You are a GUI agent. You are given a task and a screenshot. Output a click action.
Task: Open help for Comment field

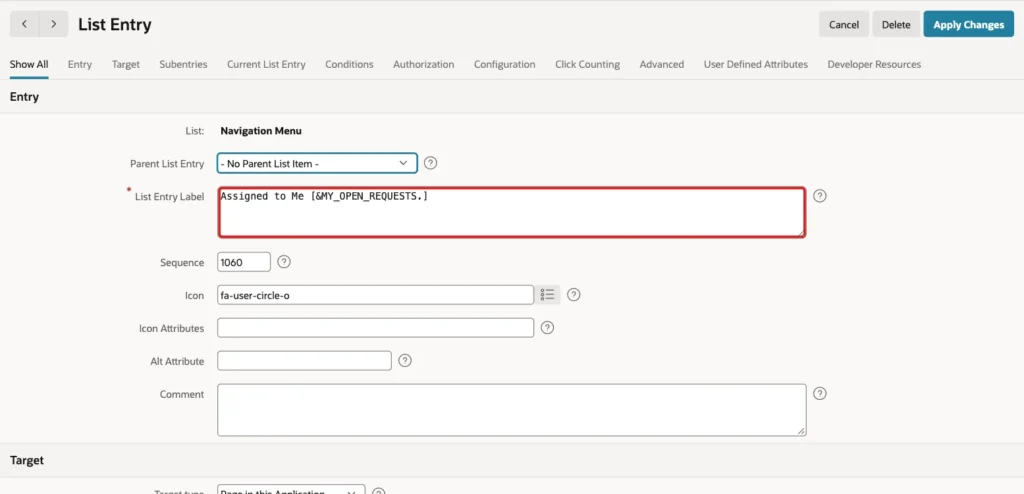coord(820,393)
